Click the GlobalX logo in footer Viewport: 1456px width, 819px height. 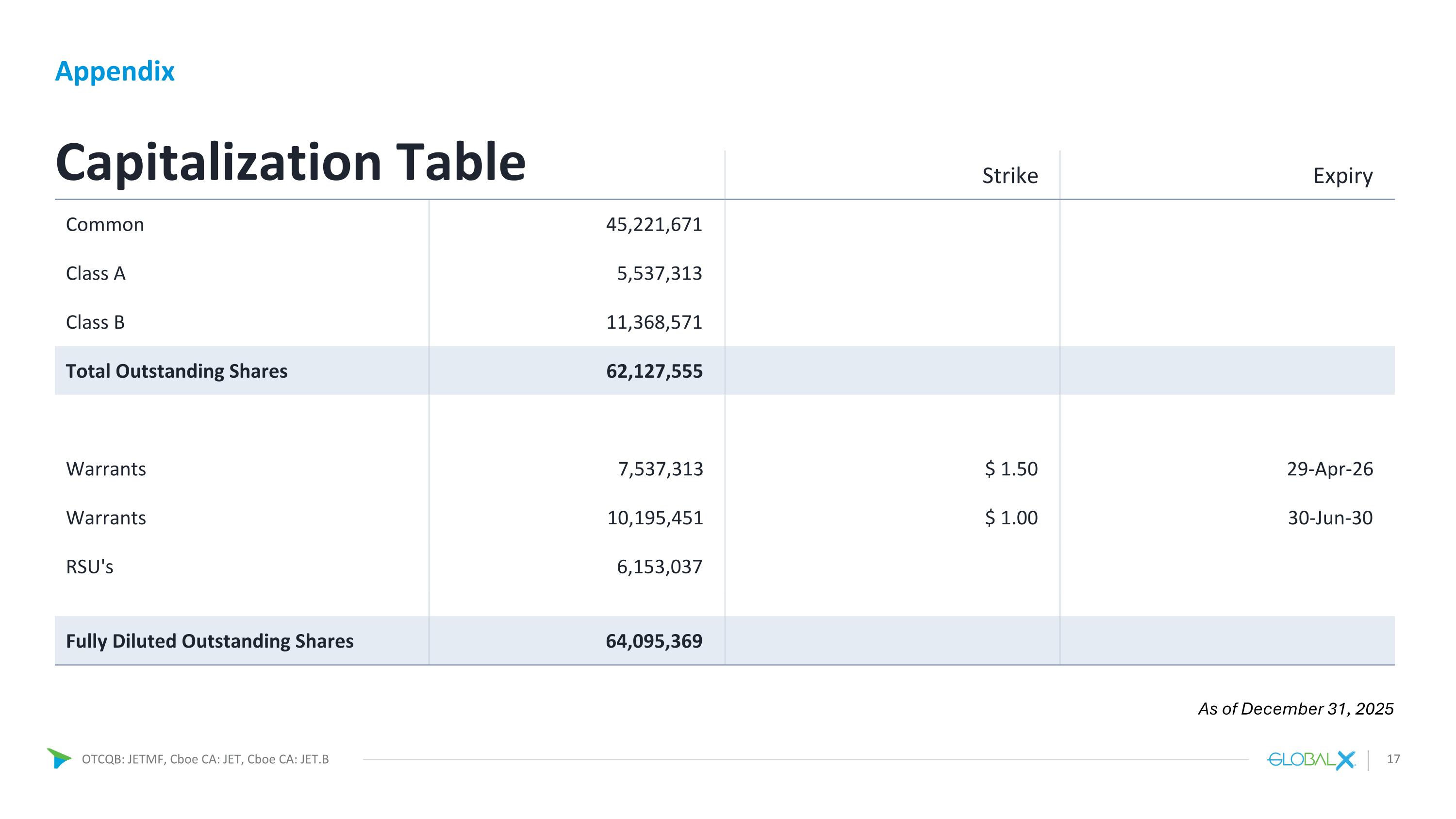tap(1311, 760)
